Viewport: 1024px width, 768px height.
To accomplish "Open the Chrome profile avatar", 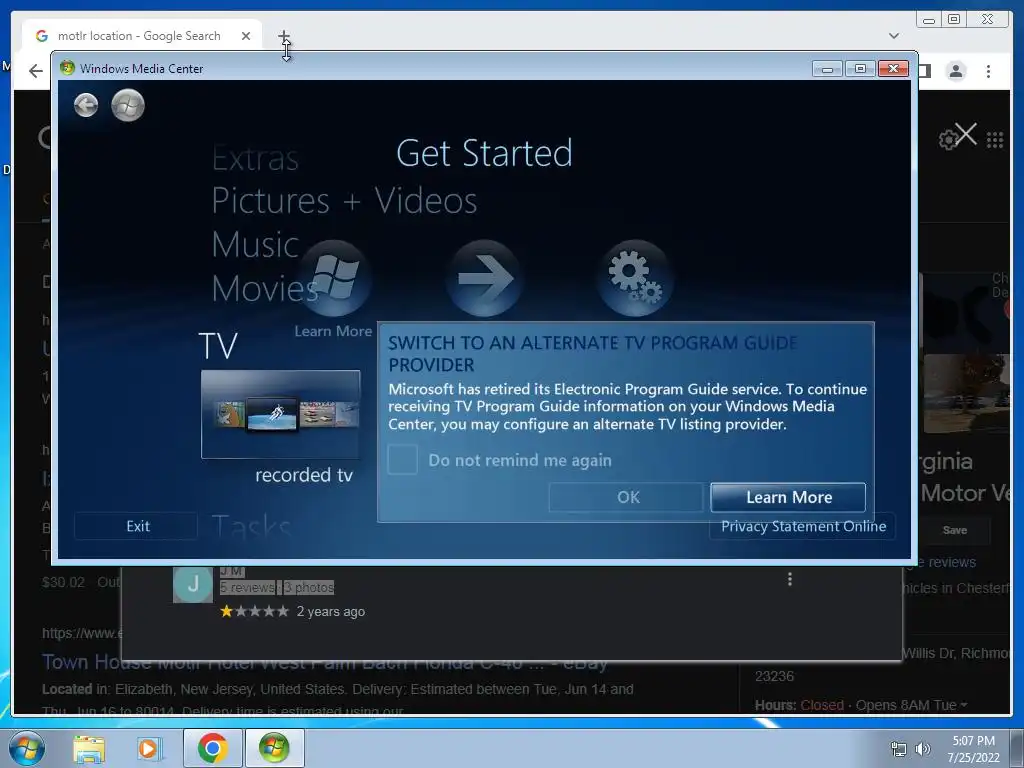I will tap(956, 71).
